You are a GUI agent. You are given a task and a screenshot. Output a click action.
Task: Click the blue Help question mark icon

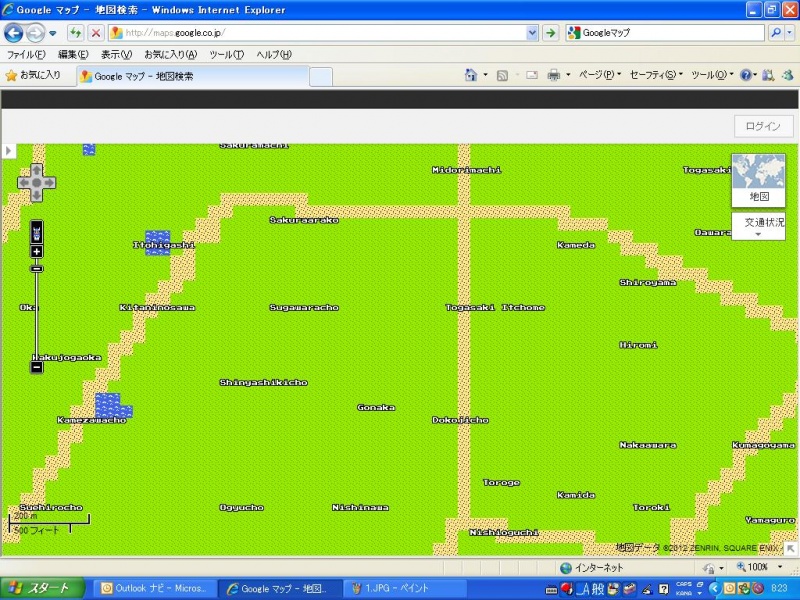746,76
